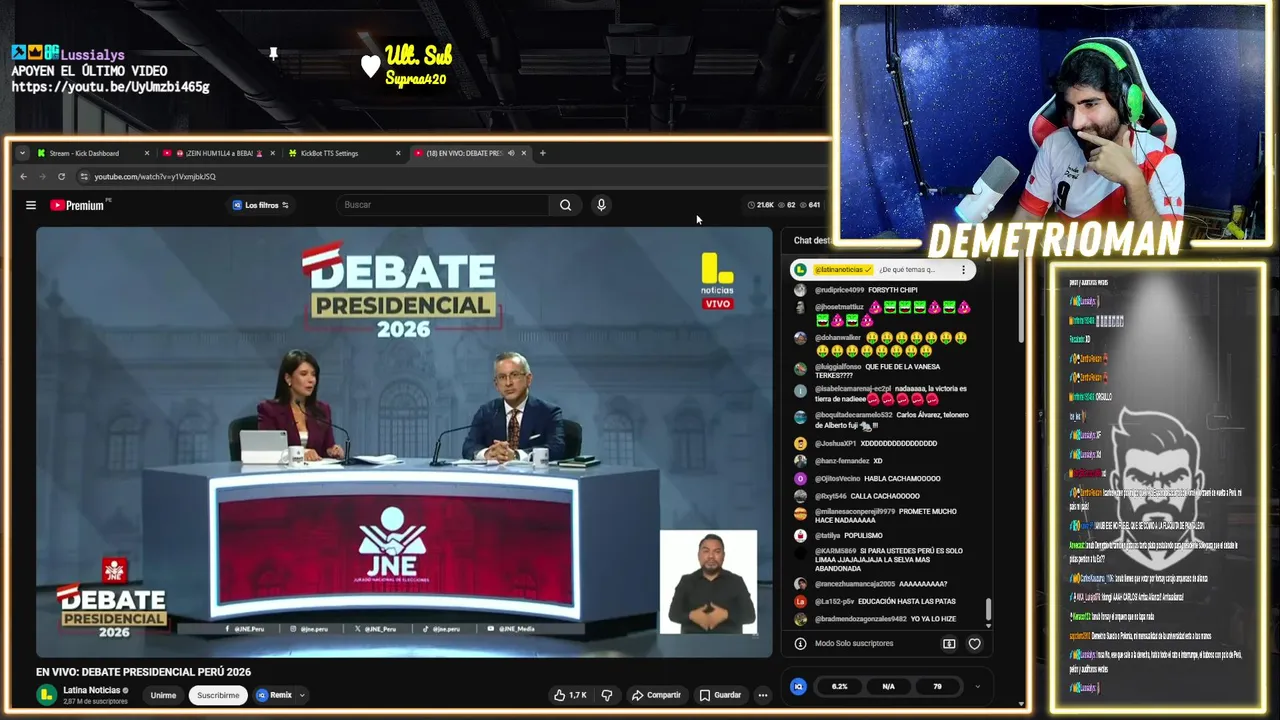This screenshot has height=720, width=1280.
Task: Open a new browser tab
Action: point(542,153)
